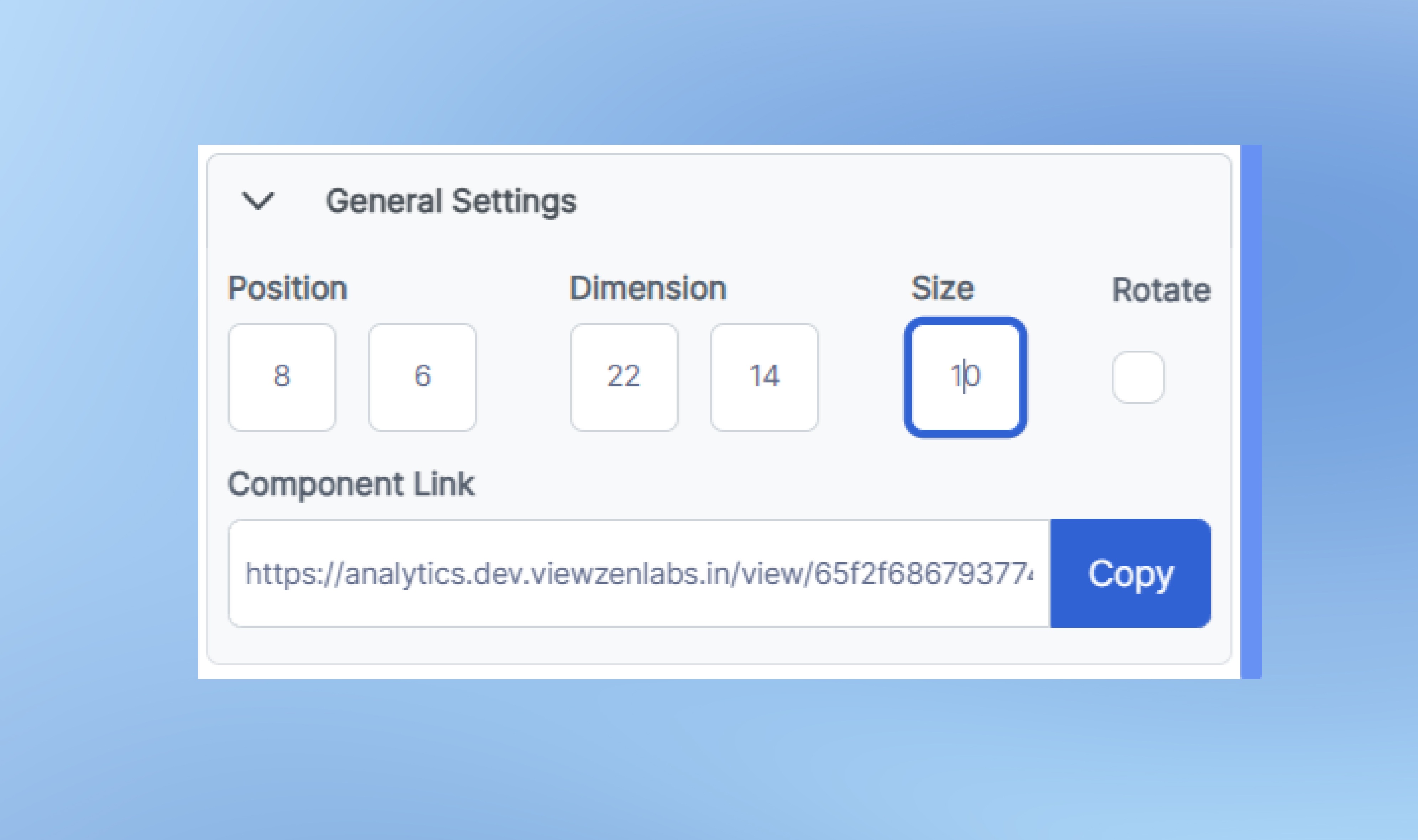This screenshot has height=840, width=1418.
Task: Tick the Rotate checkbox
Action: 1138,377
